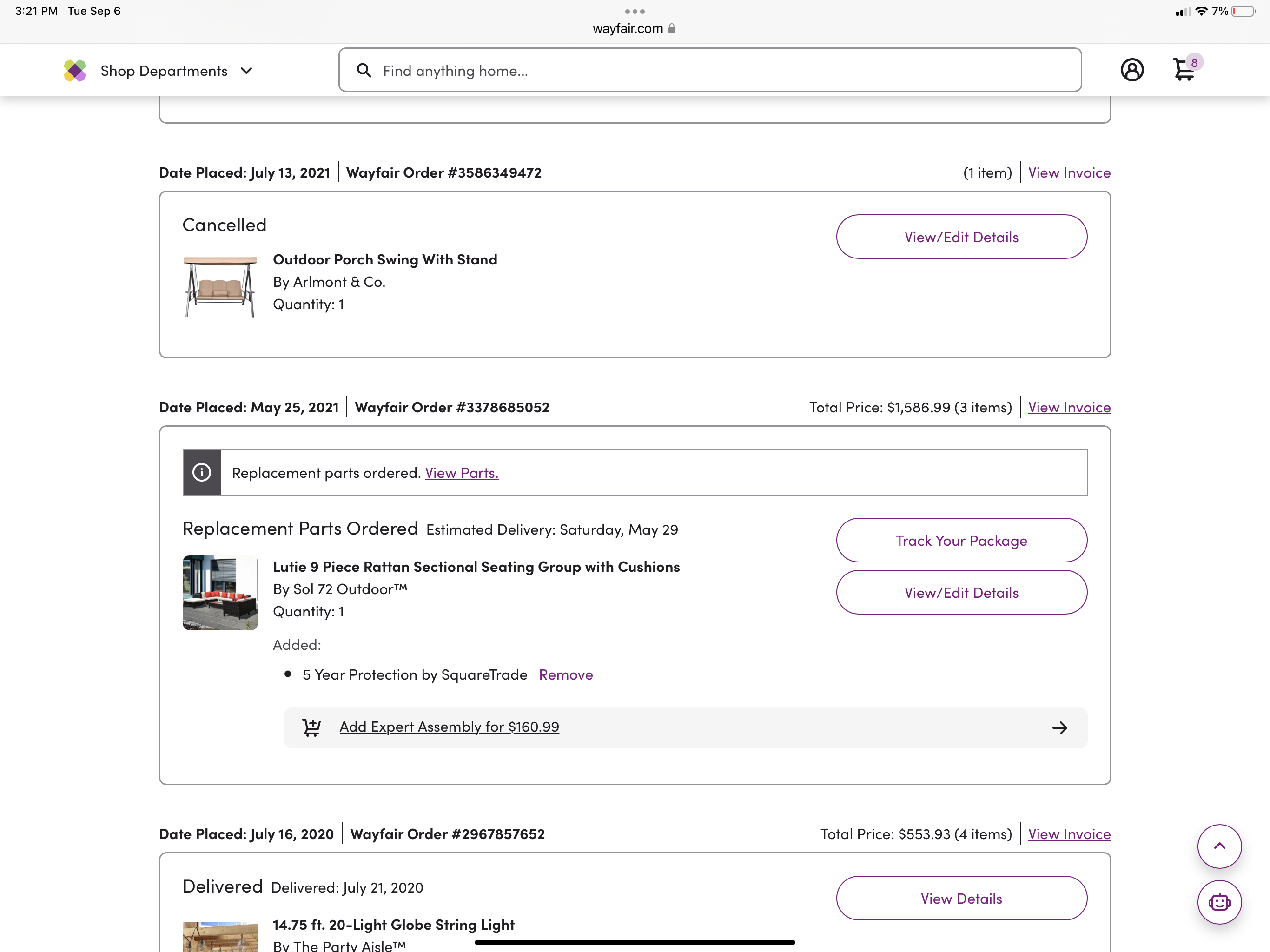Viewport: 1270px width, 952px height.
Task: Open the Lutie rattan sectional thumbnail
Action: tap(220, 593)
